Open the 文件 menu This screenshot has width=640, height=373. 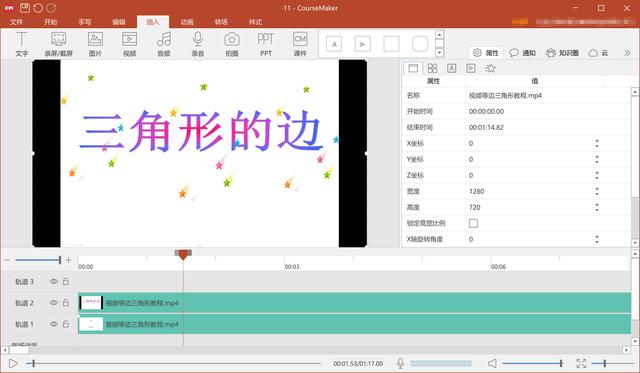point(16,22)
